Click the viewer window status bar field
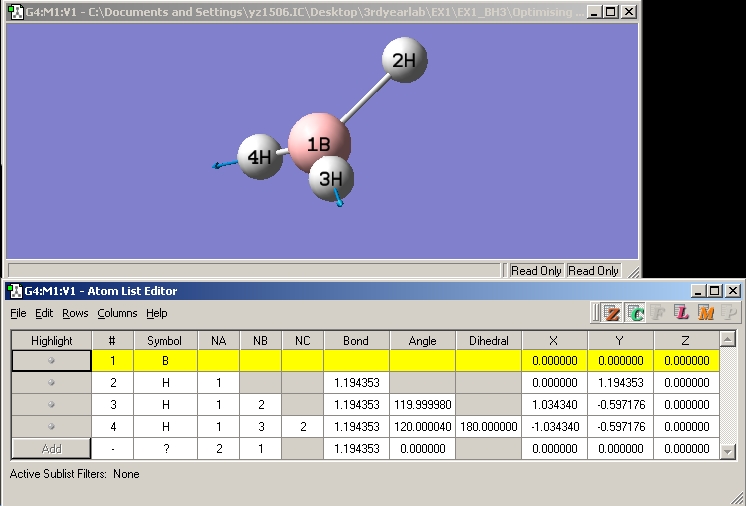 [254, 271]
